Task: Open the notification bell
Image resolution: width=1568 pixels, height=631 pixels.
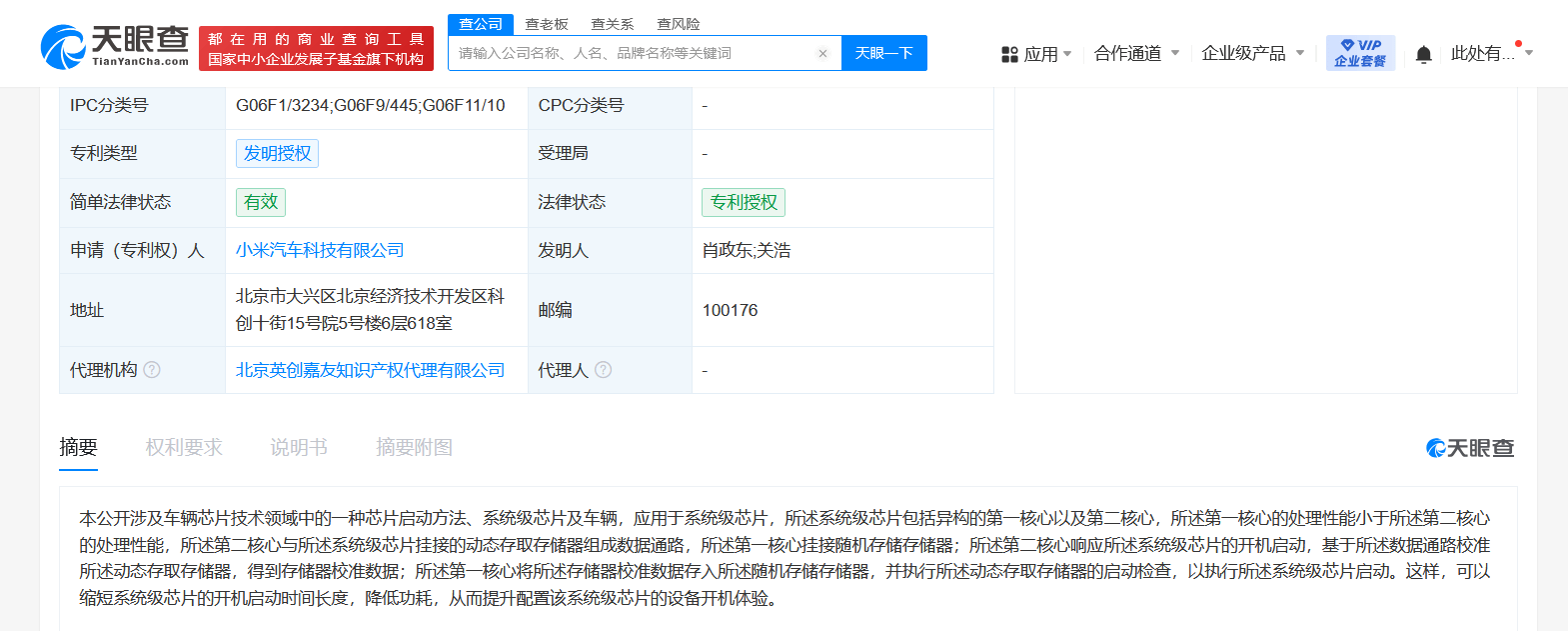Action: point(1424,54)
